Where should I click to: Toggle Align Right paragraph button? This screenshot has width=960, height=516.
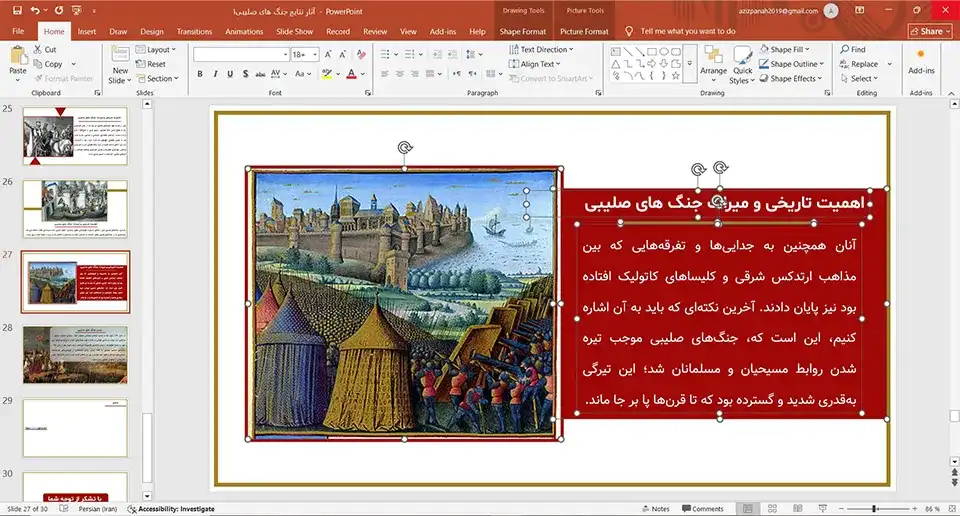[x=414, y=74]
